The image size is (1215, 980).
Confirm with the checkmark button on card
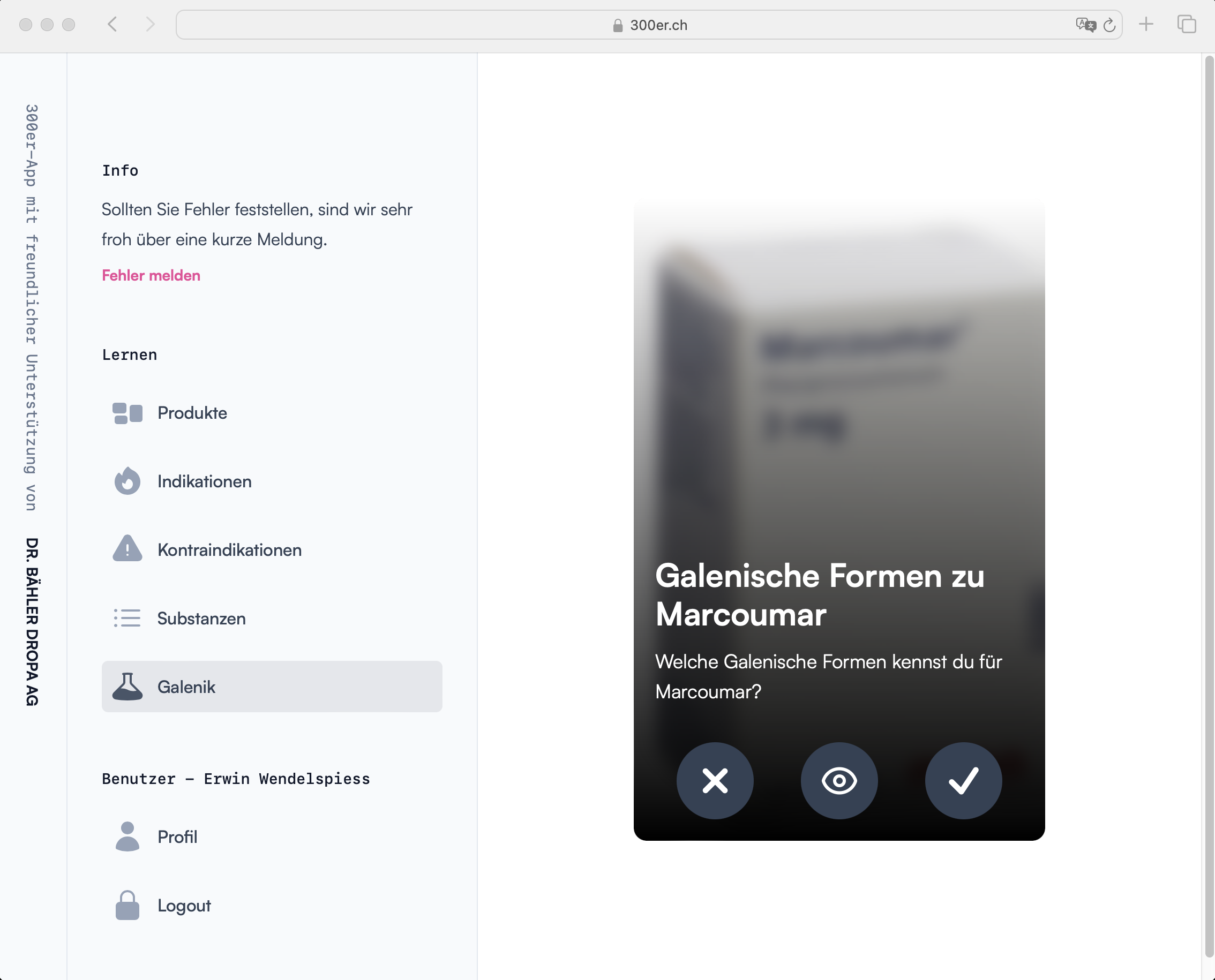[963, 781]
